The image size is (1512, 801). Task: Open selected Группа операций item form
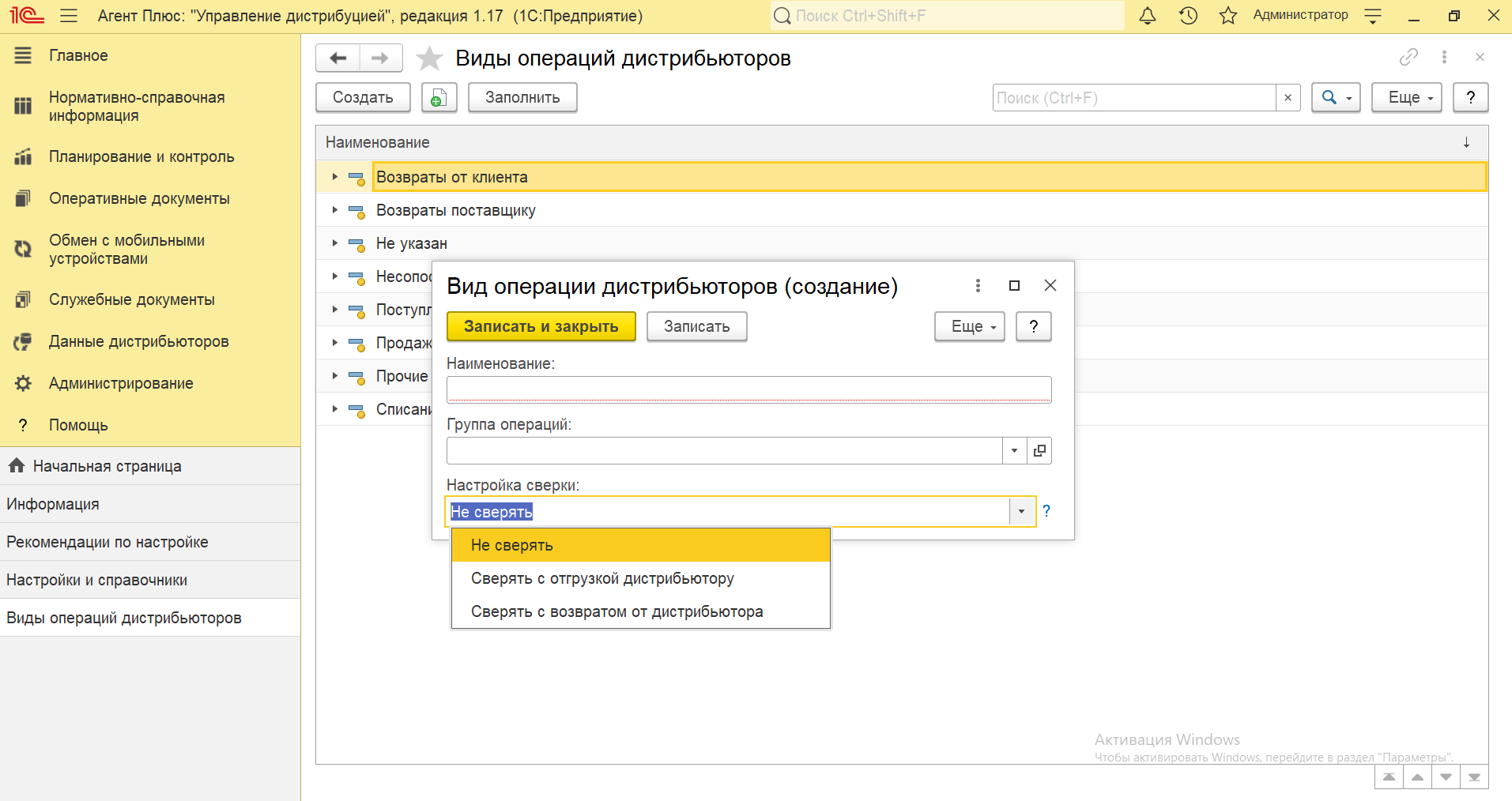coord(1039,450)
